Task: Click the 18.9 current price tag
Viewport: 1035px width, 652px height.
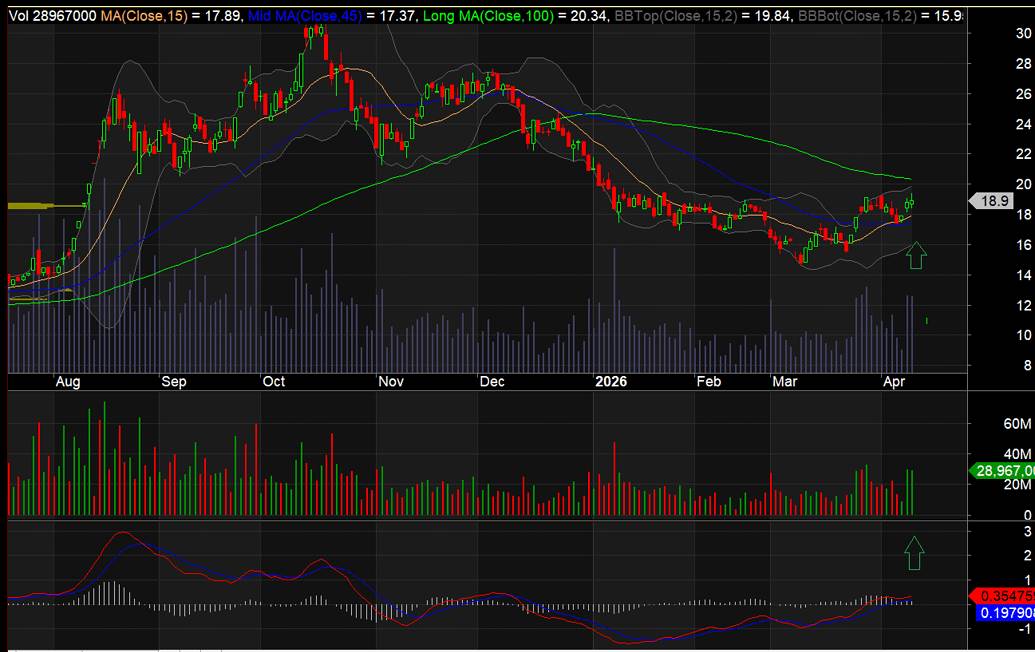Action: (994, 200)
